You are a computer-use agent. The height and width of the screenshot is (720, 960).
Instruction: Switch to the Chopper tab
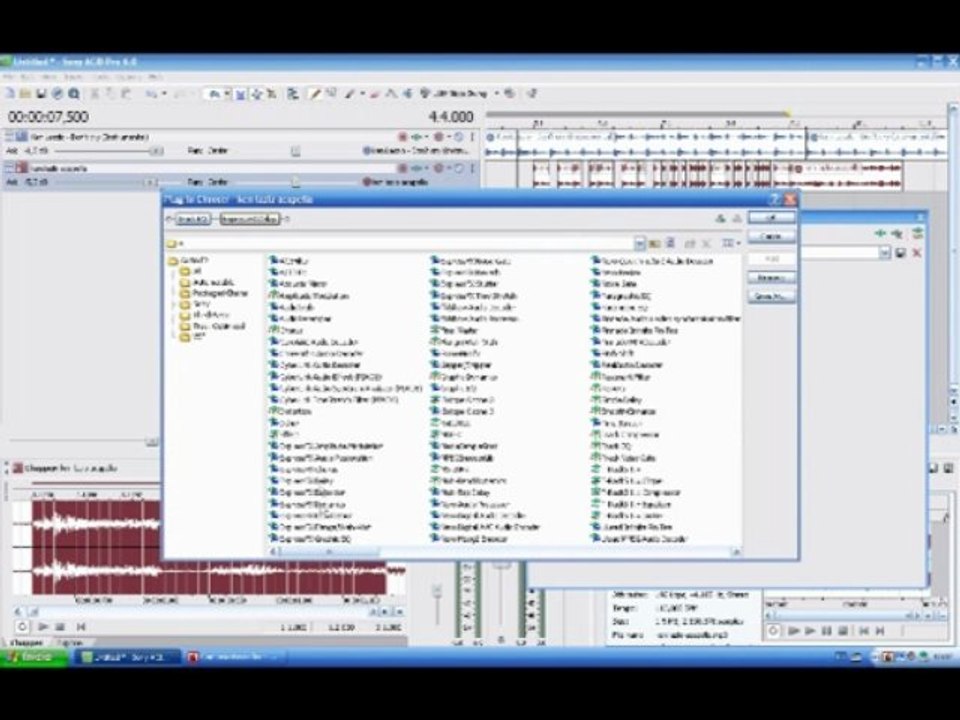27,643
